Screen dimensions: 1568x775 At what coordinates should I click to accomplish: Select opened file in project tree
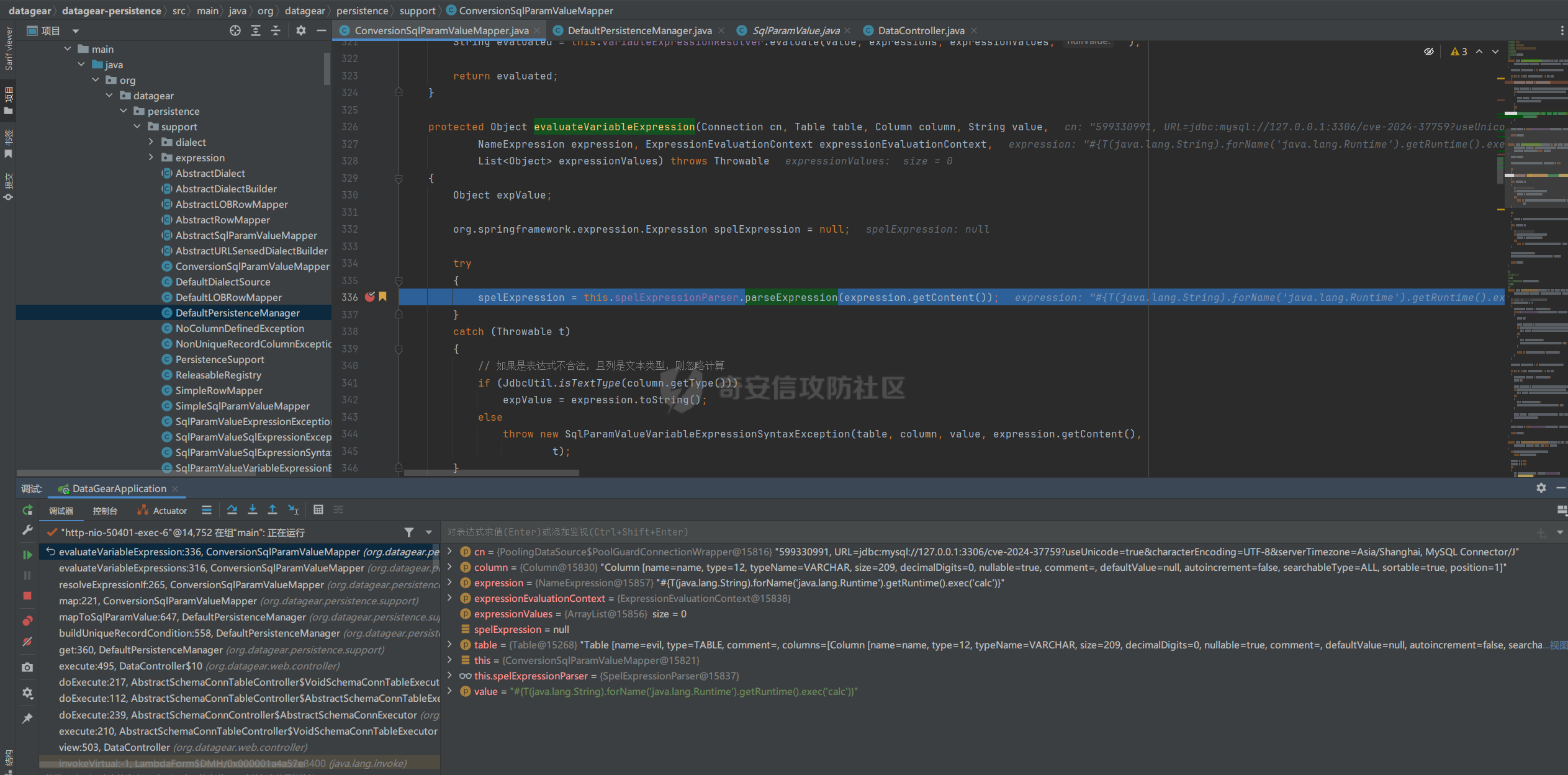[x=235, y=30]
